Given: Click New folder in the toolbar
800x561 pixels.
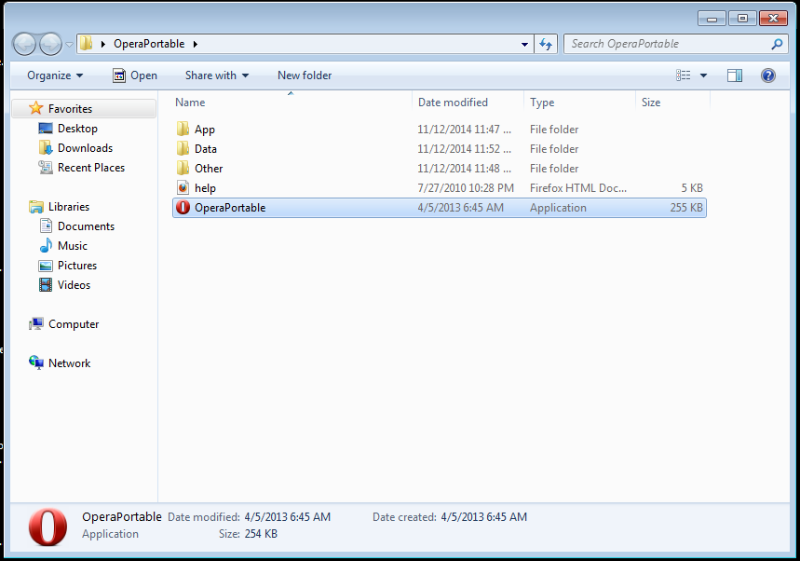Looking at the screenshot, I should click(x=305, y=75).
